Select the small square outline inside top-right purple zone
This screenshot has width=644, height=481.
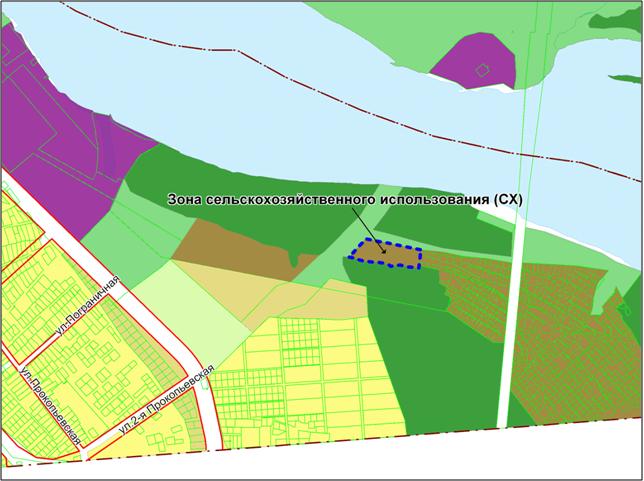483,69
